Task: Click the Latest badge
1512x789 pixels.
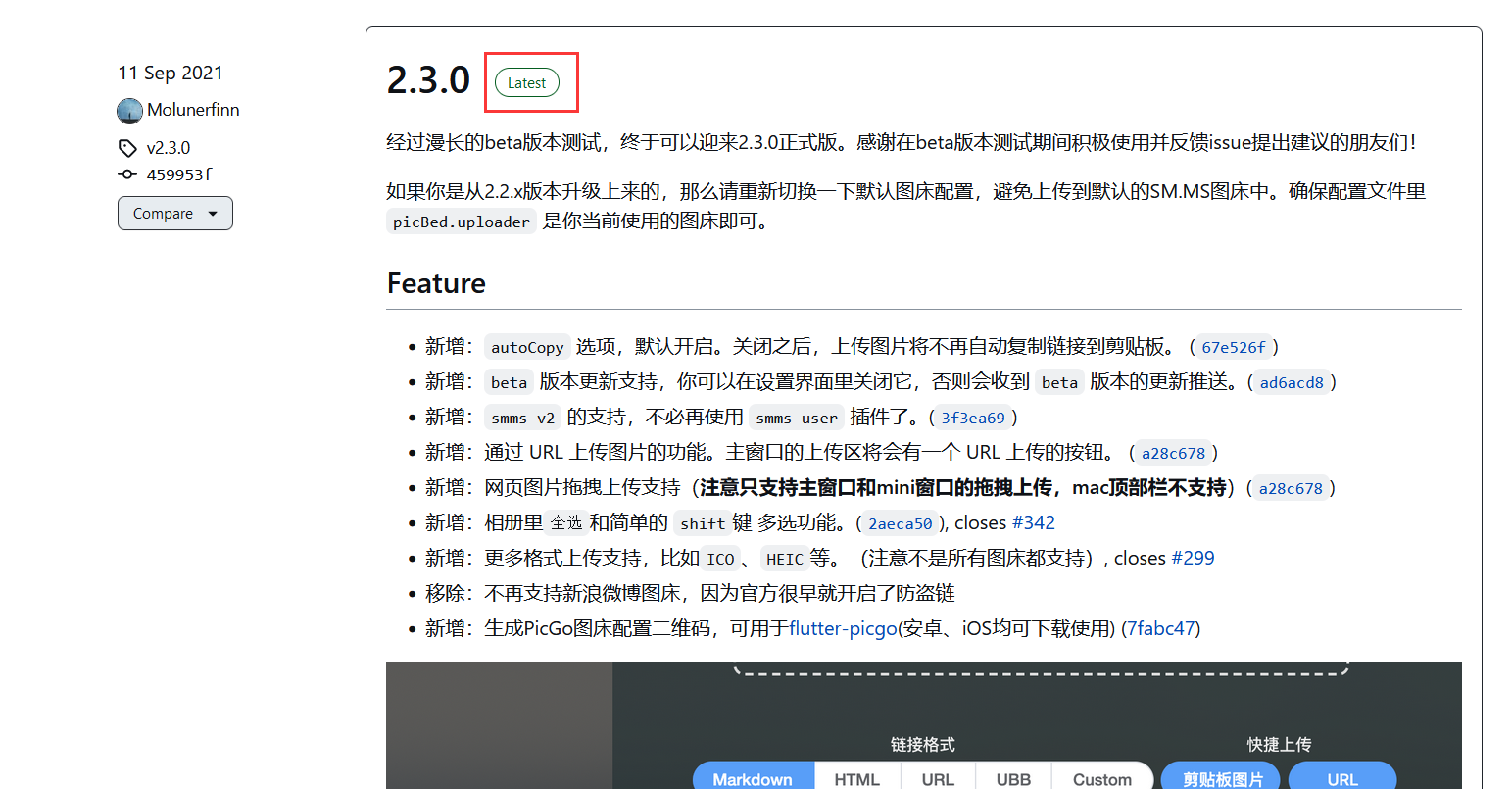Action: coord(527,83)
